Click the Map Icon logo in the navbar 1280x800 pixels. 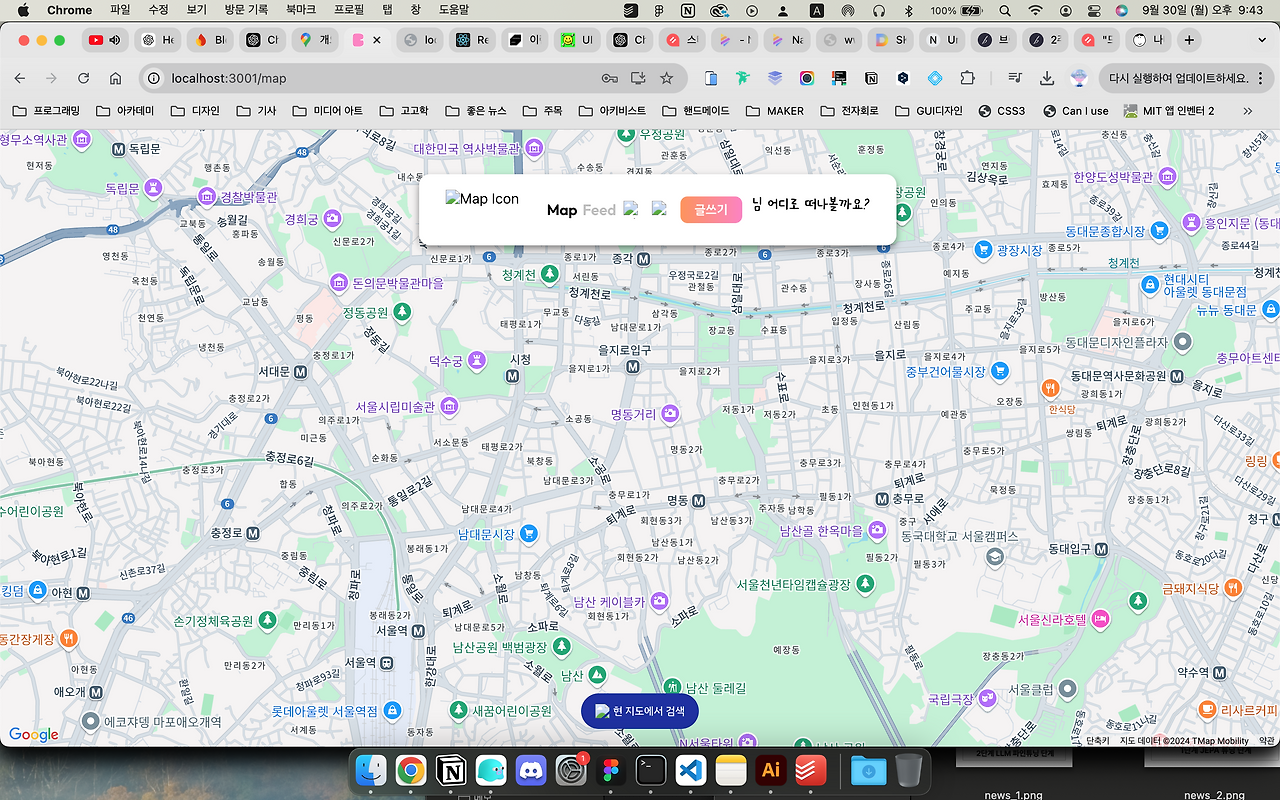tap(482, 199)
